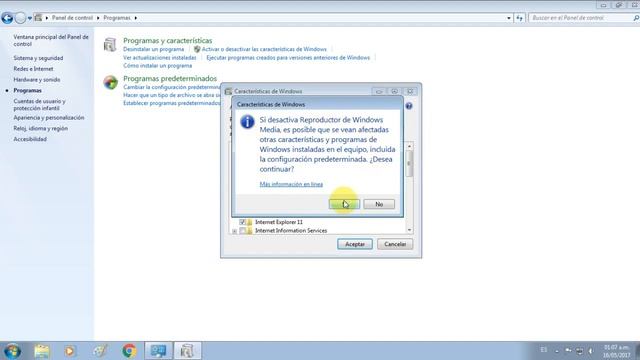The height and width of the screenshot is (360, 640).
Task: Click the Cómo instalar un programa link
Action: (158, 66)
